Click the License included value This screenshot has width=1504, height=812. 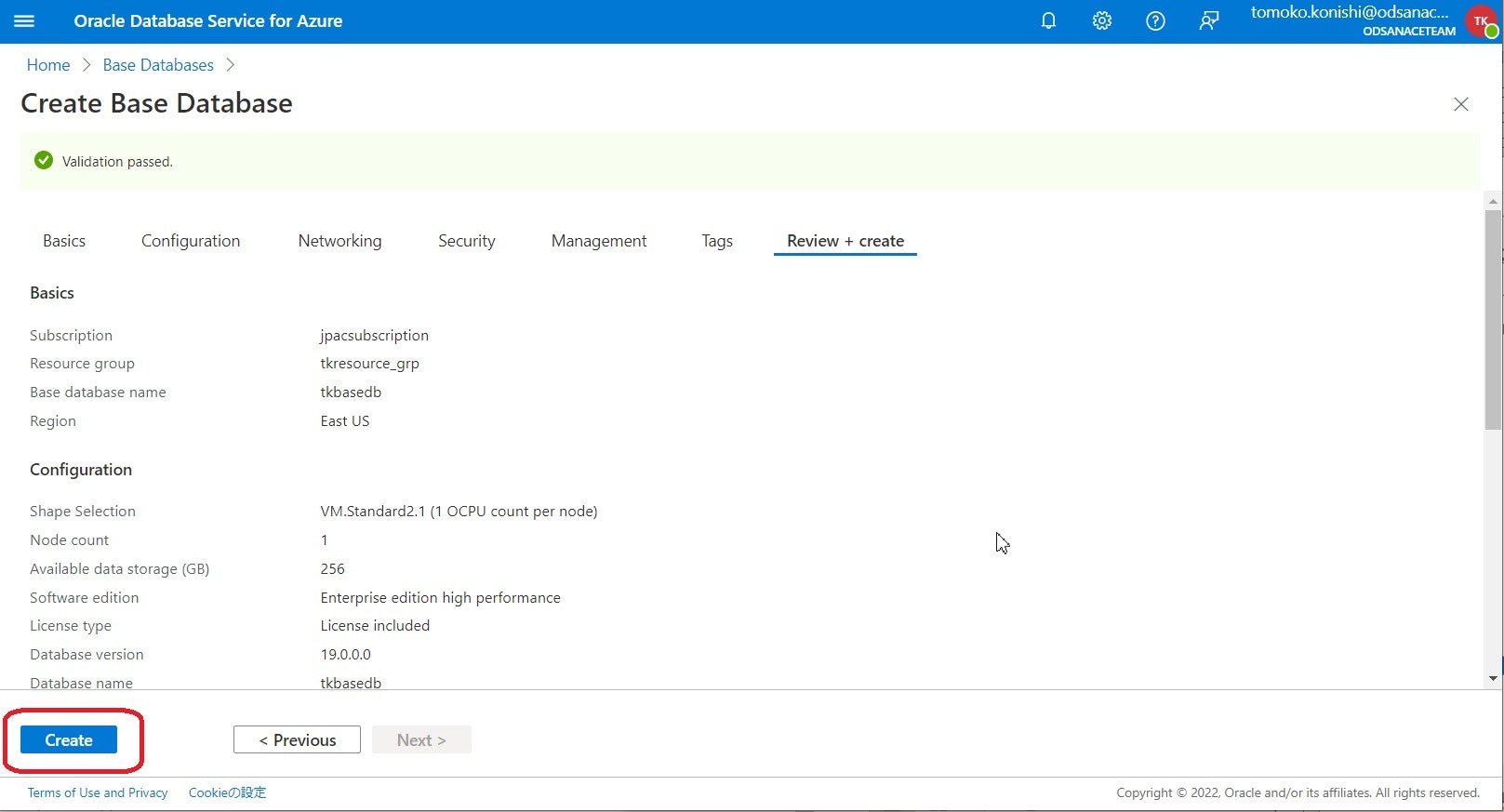pyautogui.click(x=375, y=625)
